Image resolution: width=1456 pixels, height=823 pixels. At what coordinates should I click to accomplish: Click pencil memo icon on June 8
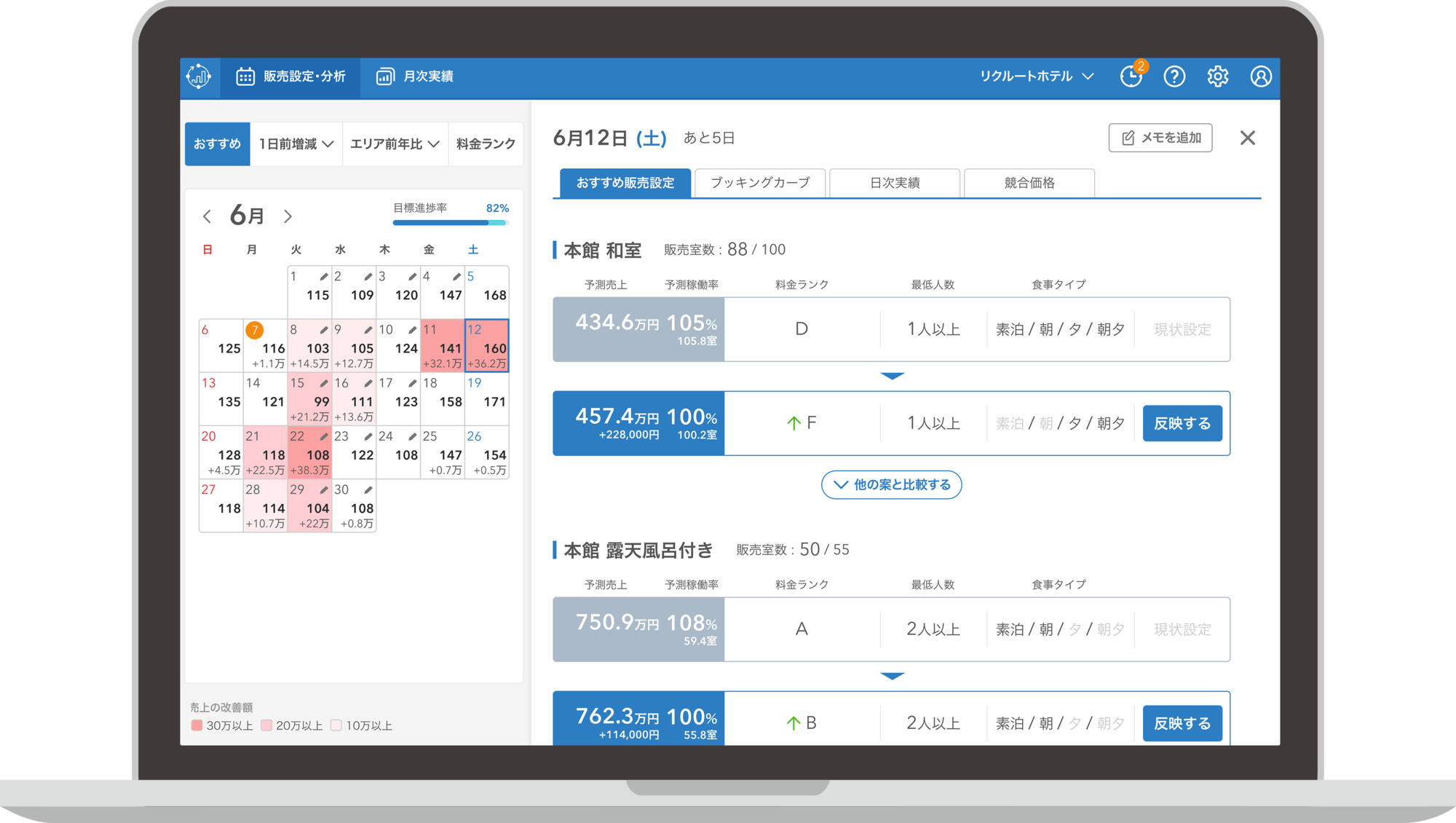[323, 330]
